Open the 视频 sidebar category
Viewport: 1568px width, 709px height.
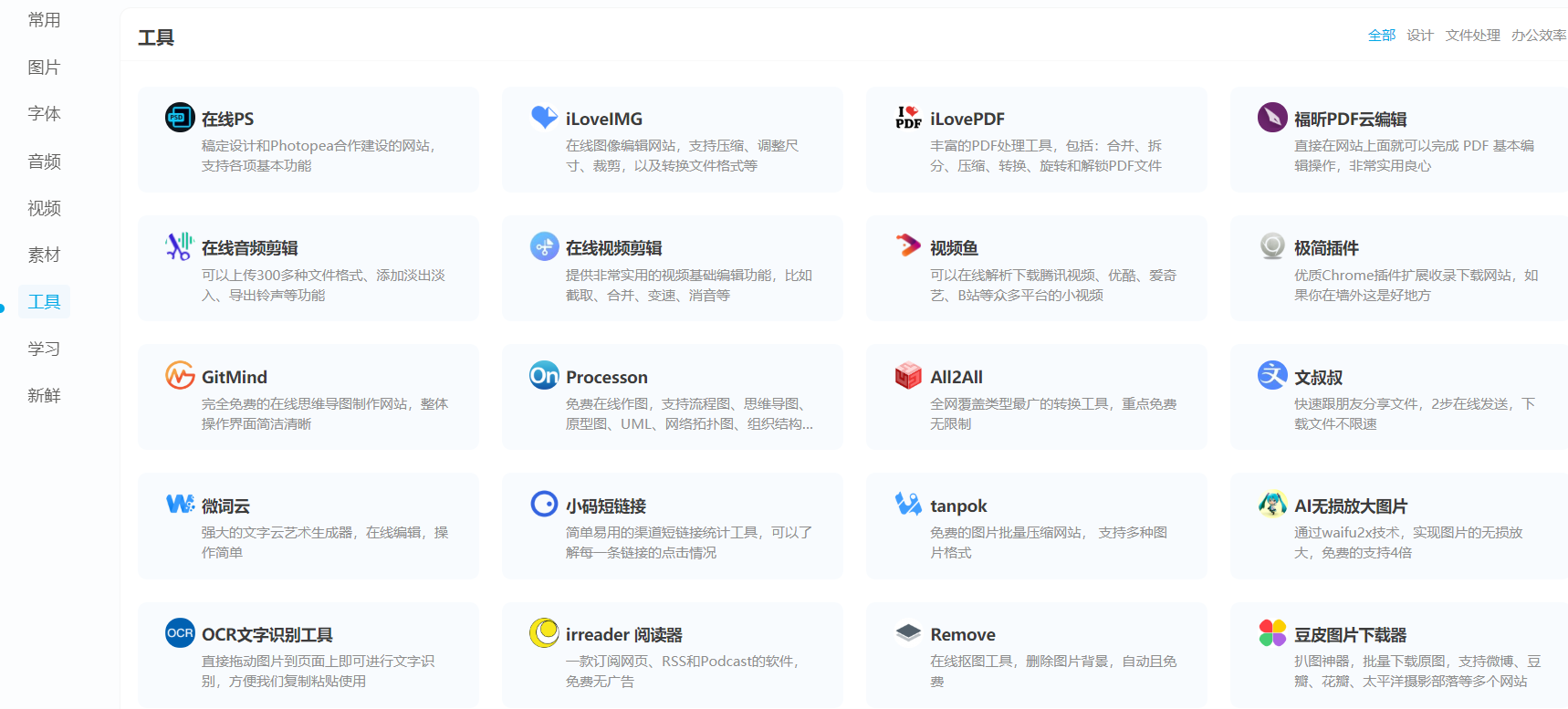pos(44,208)
